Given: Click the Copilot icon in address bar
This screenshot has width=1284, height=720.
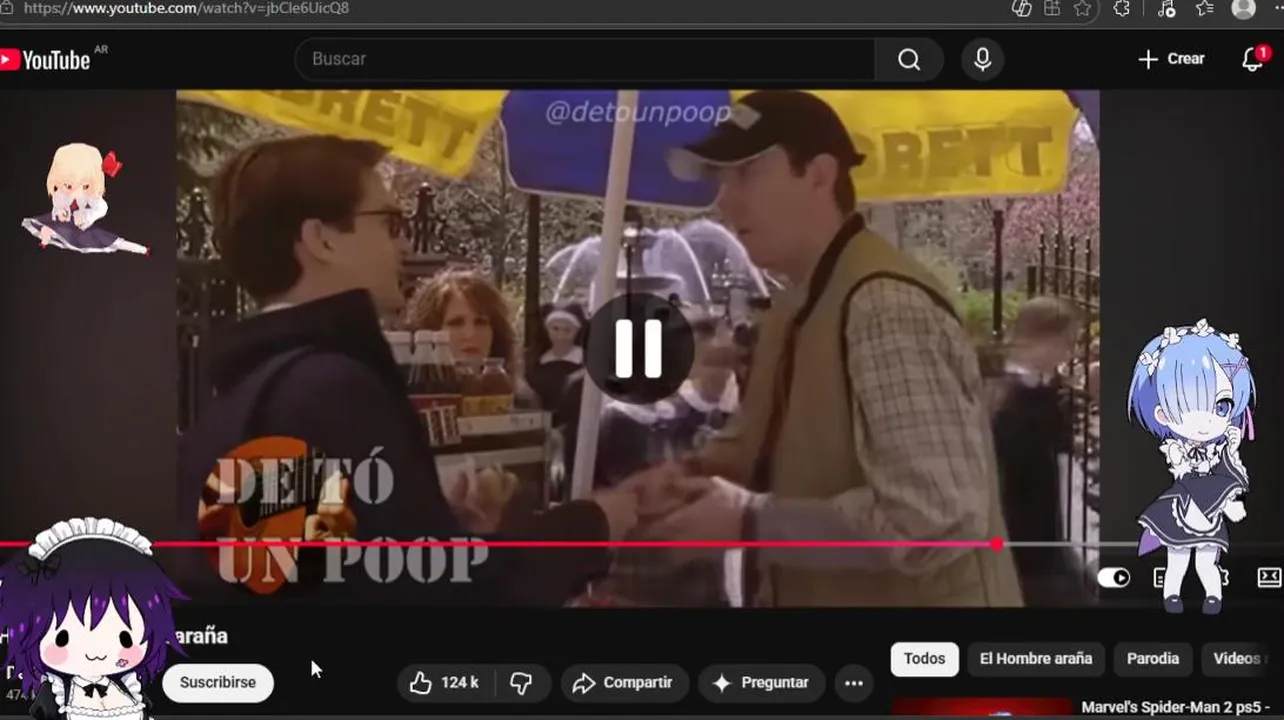Looking at the screenshot, I should (x=1021, y=8).
